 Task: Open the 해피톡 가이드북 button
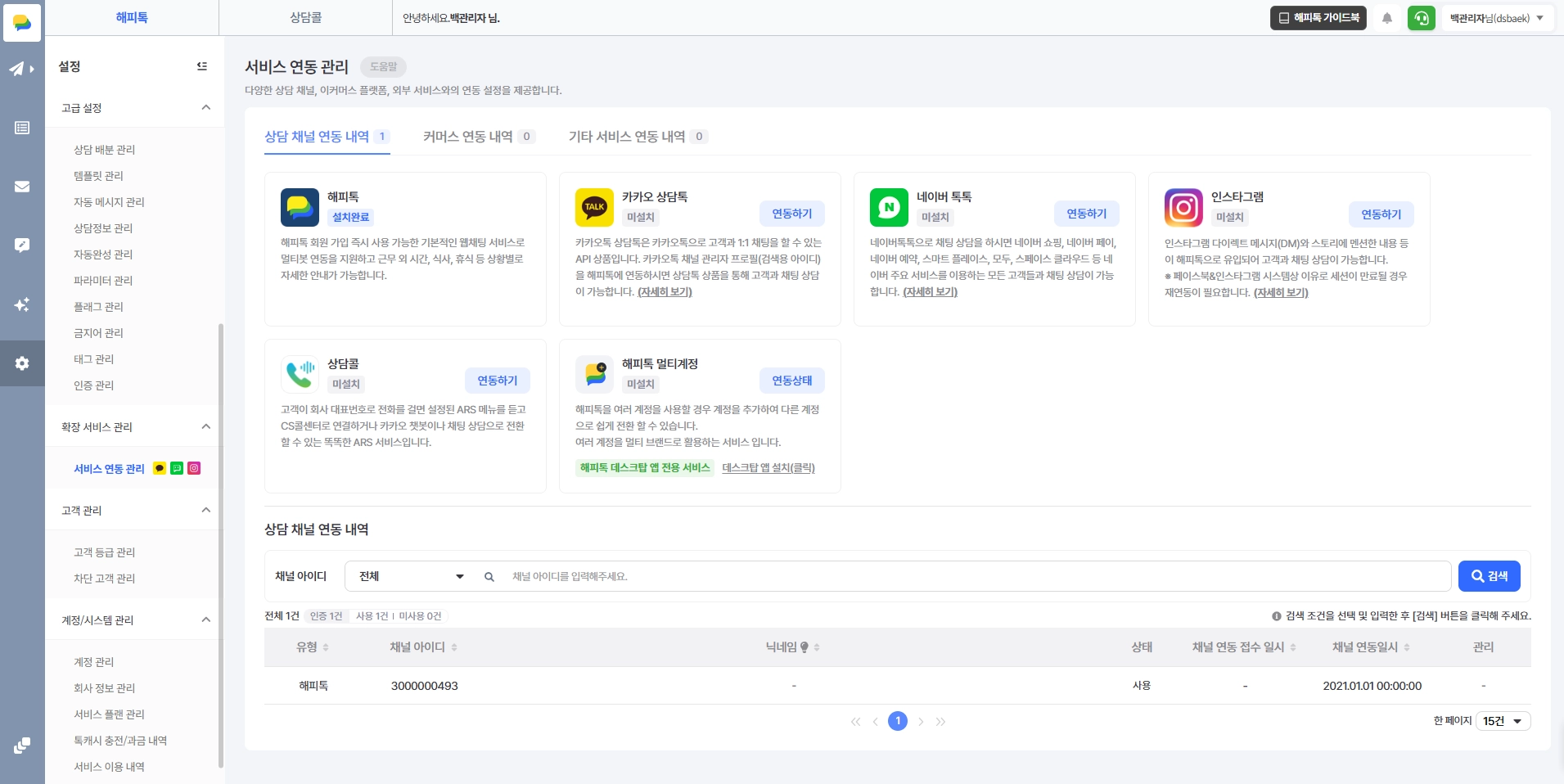tap(1318, 18)
